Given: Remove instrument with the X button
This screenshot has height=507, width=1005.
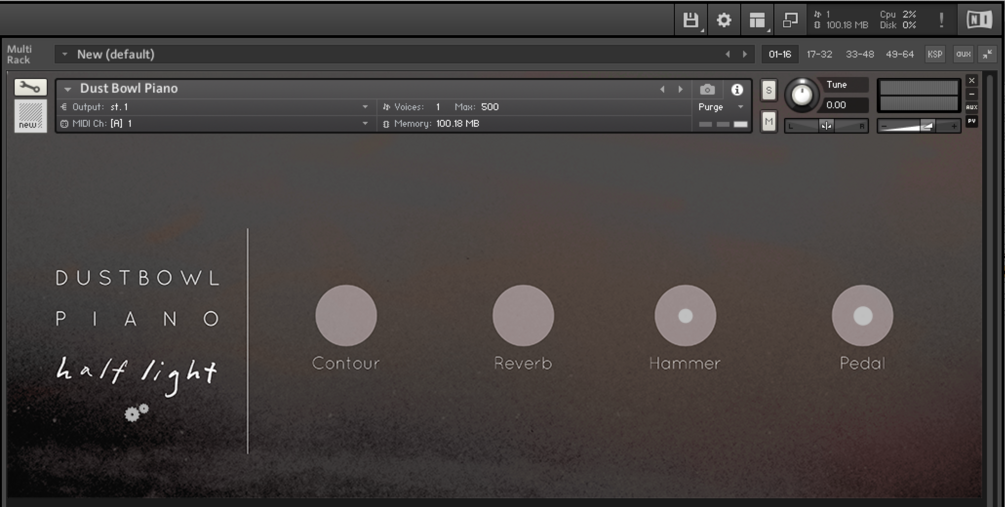Looking at the screenshot, I should (x=972, y=80).
